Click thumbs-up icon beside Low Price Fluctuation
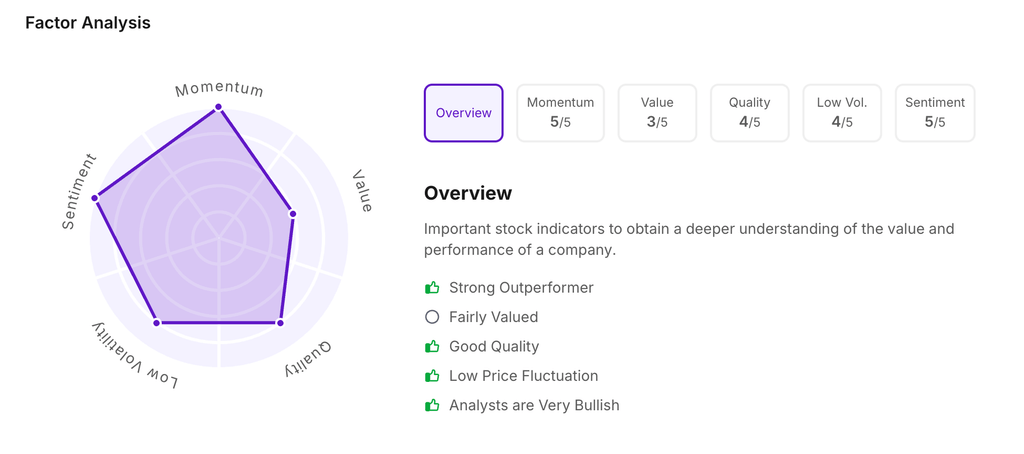The height and width of the screenshot is (454, 1024). pyautogui.click(x=432, y=376)
